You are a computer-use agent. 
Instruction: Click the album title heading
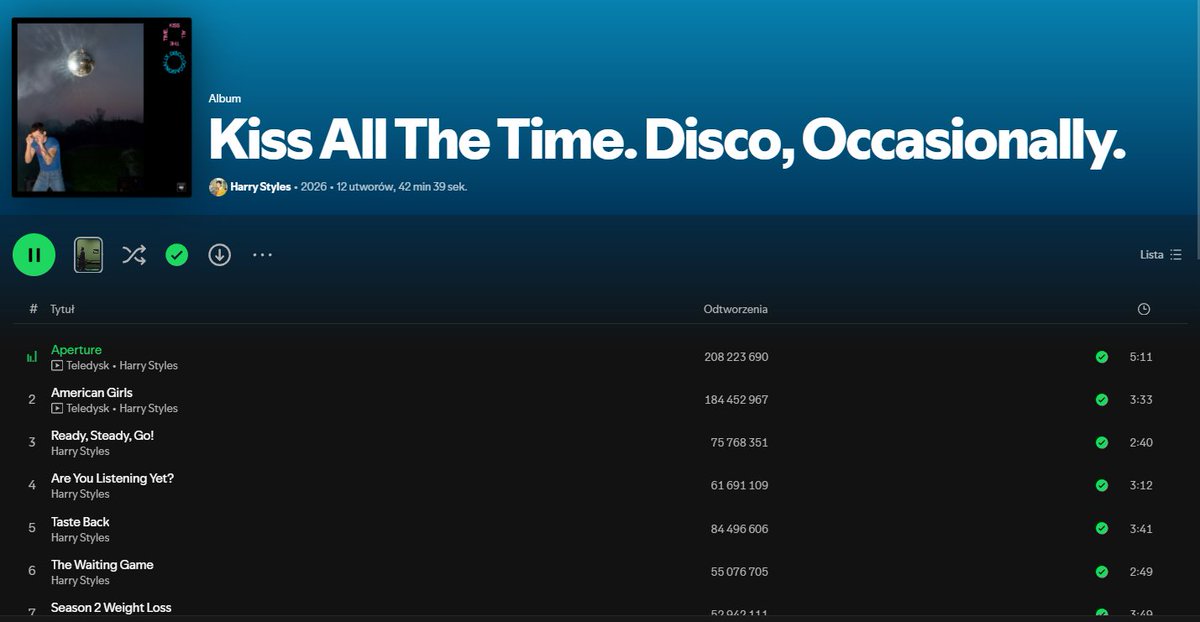click(x=668, y=141)
